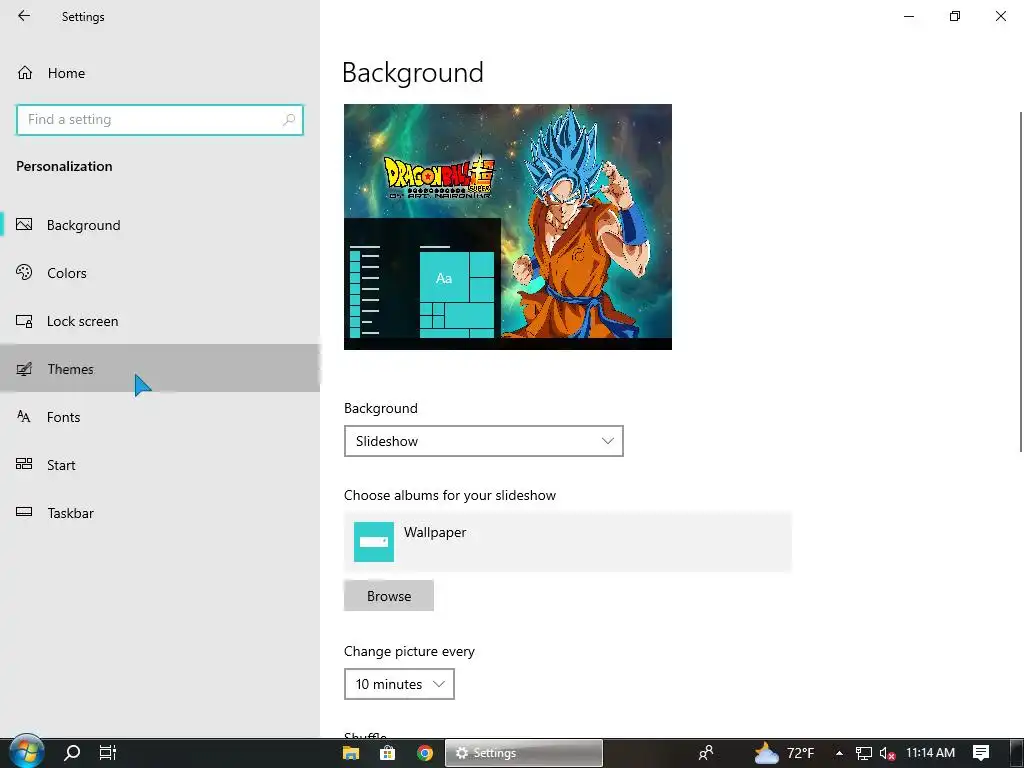
Task: Open the Taskbar settings page
Action: [x=160, y=513]
